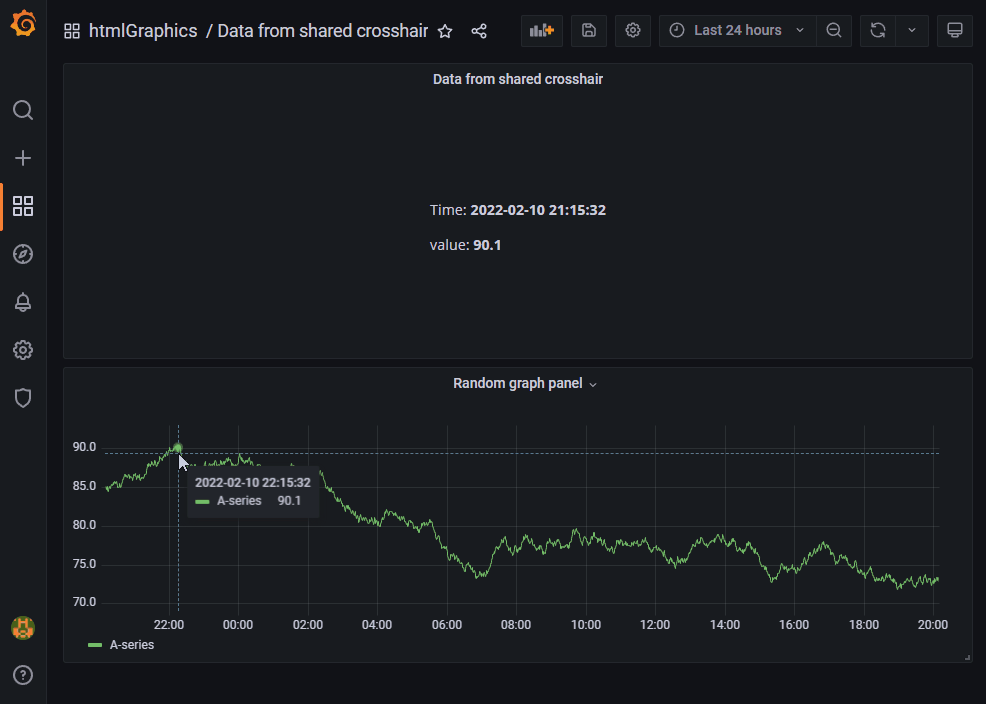Click the Help question mark button

23,675
